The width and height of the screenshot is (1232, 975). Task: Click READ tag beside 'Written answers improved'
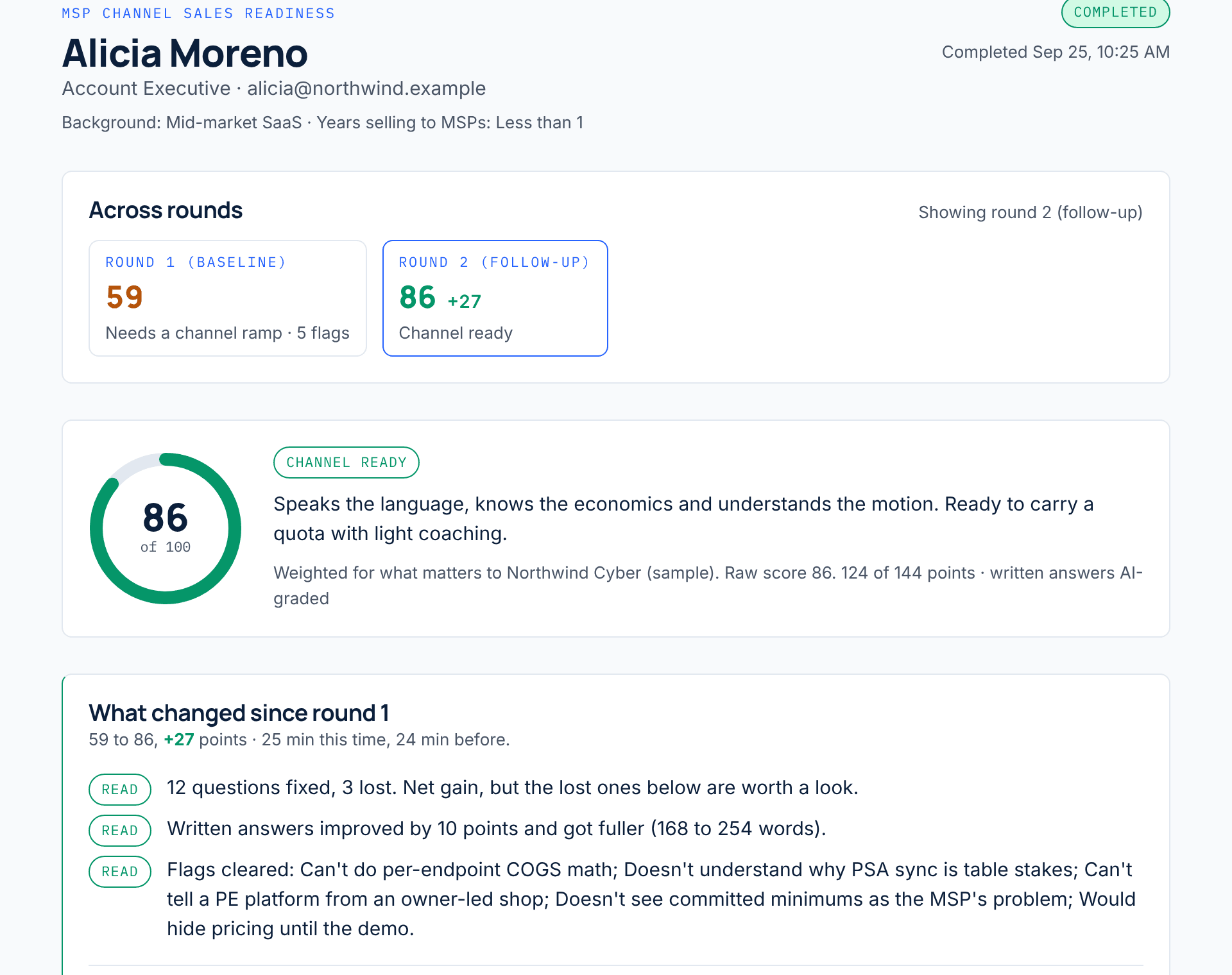(x=120, y=831)
